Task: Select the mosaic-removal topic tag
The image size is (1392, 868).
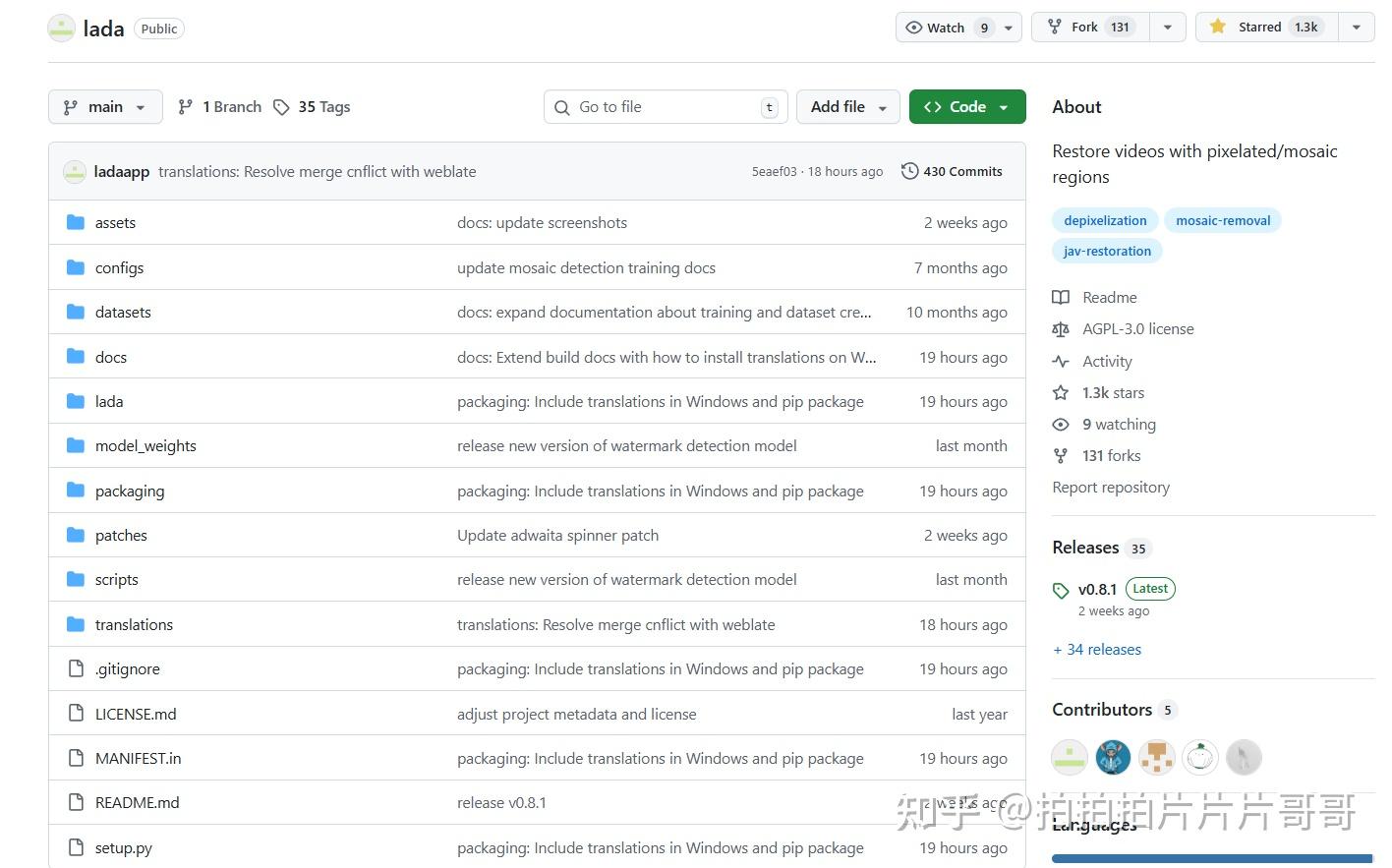Action: [x=1223, y=220]
